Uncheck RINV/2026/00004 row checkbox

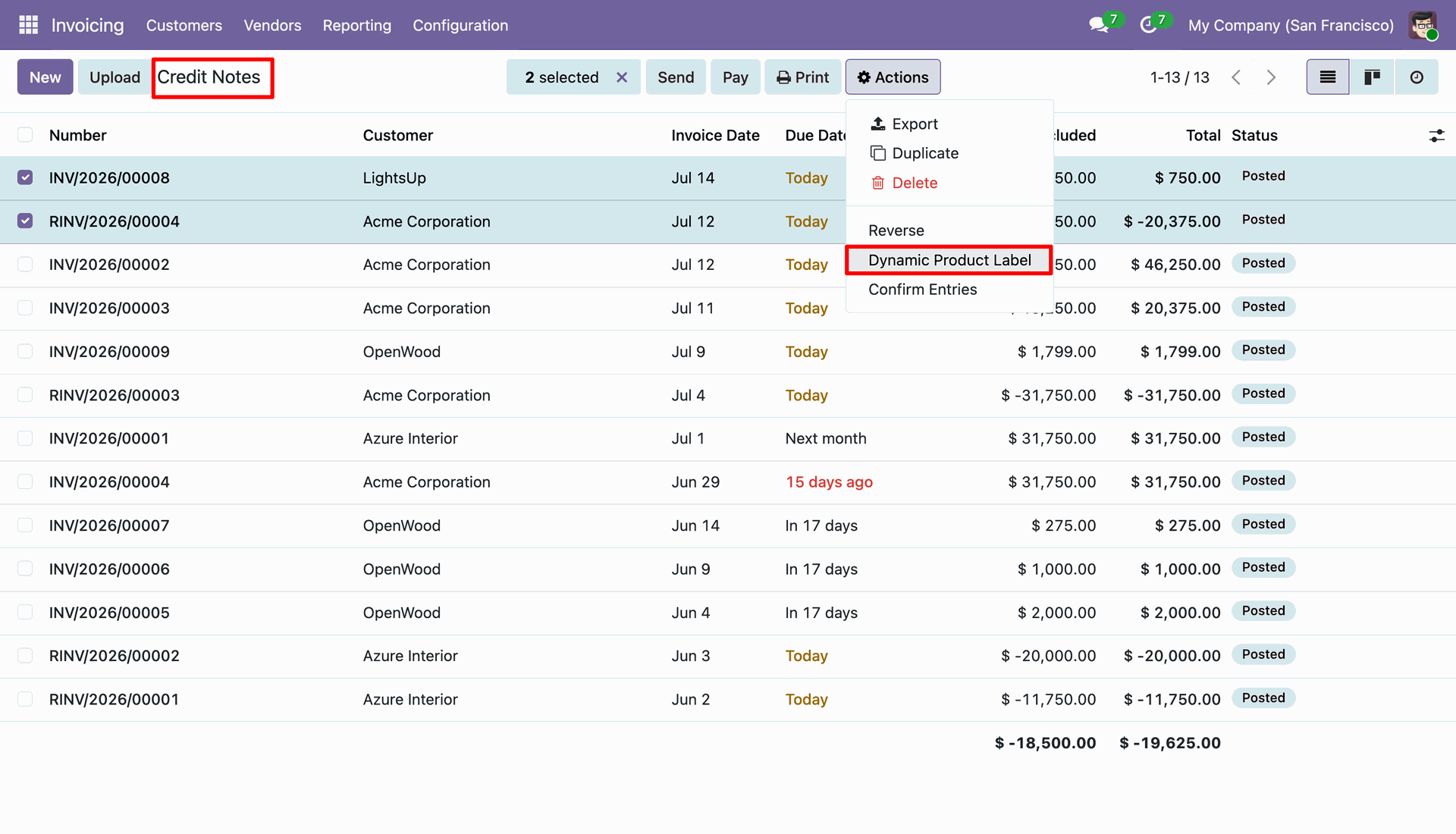click(25, 221)
